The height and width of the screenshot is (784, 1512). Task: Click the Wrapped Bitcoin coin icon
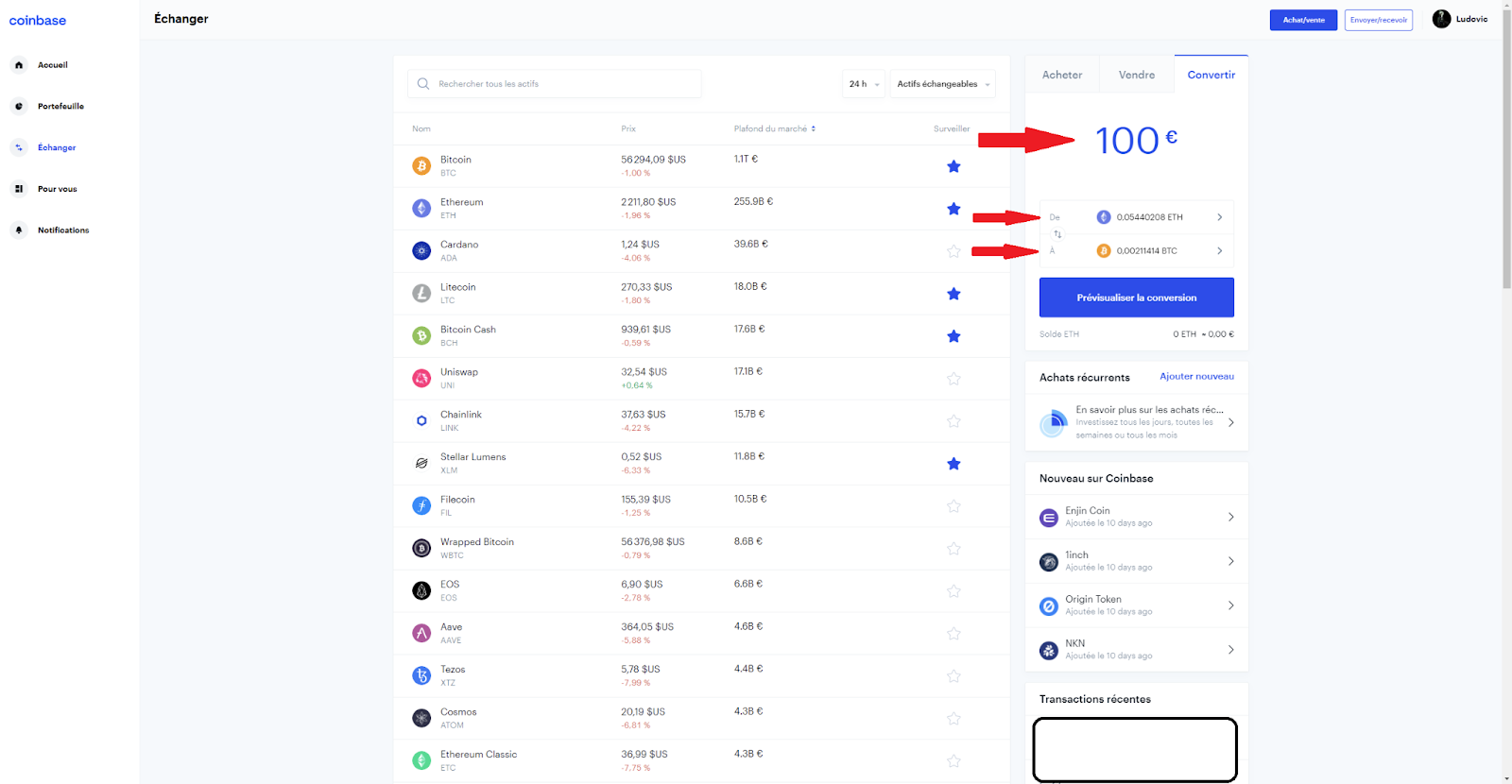[x=421, y=549]
